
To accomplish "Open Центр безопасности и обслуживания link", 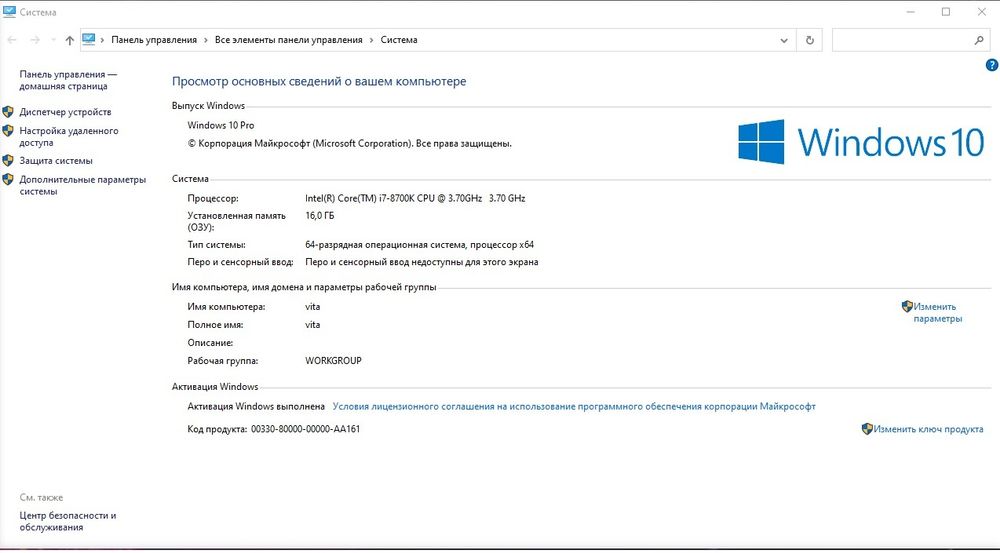I will pos(68,521).
